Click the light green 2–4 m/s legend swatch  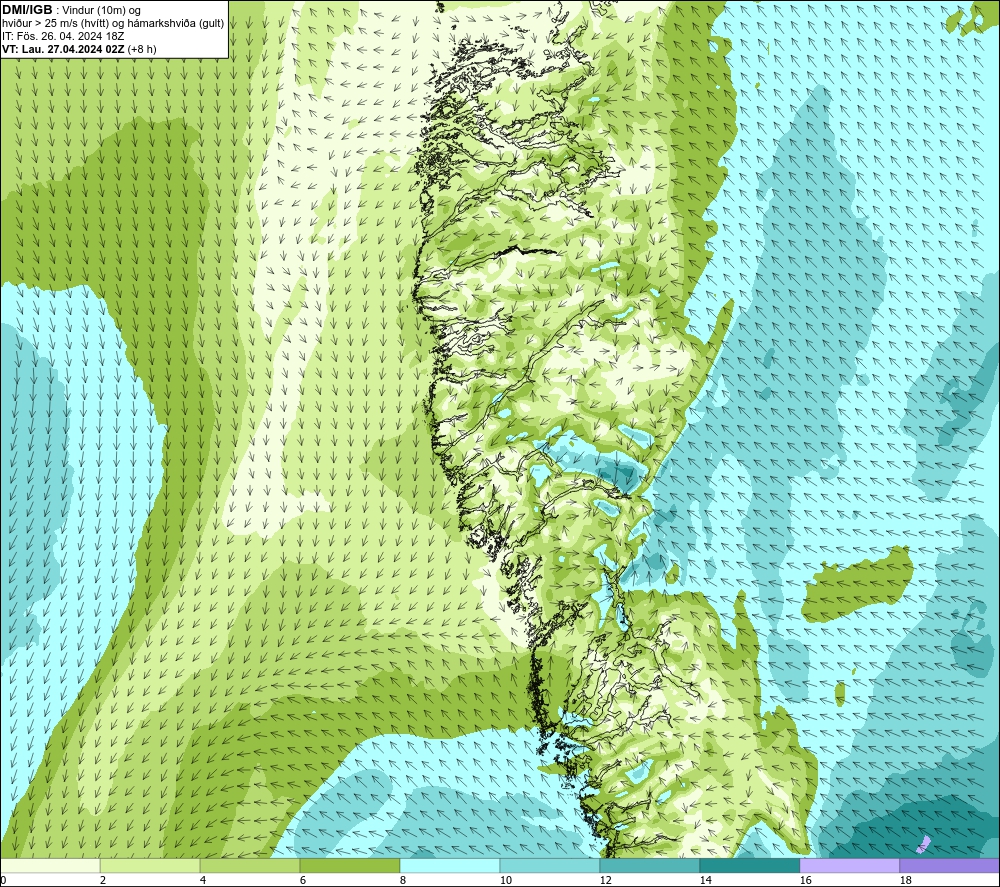pyautogui.click(x=150, y=866)
